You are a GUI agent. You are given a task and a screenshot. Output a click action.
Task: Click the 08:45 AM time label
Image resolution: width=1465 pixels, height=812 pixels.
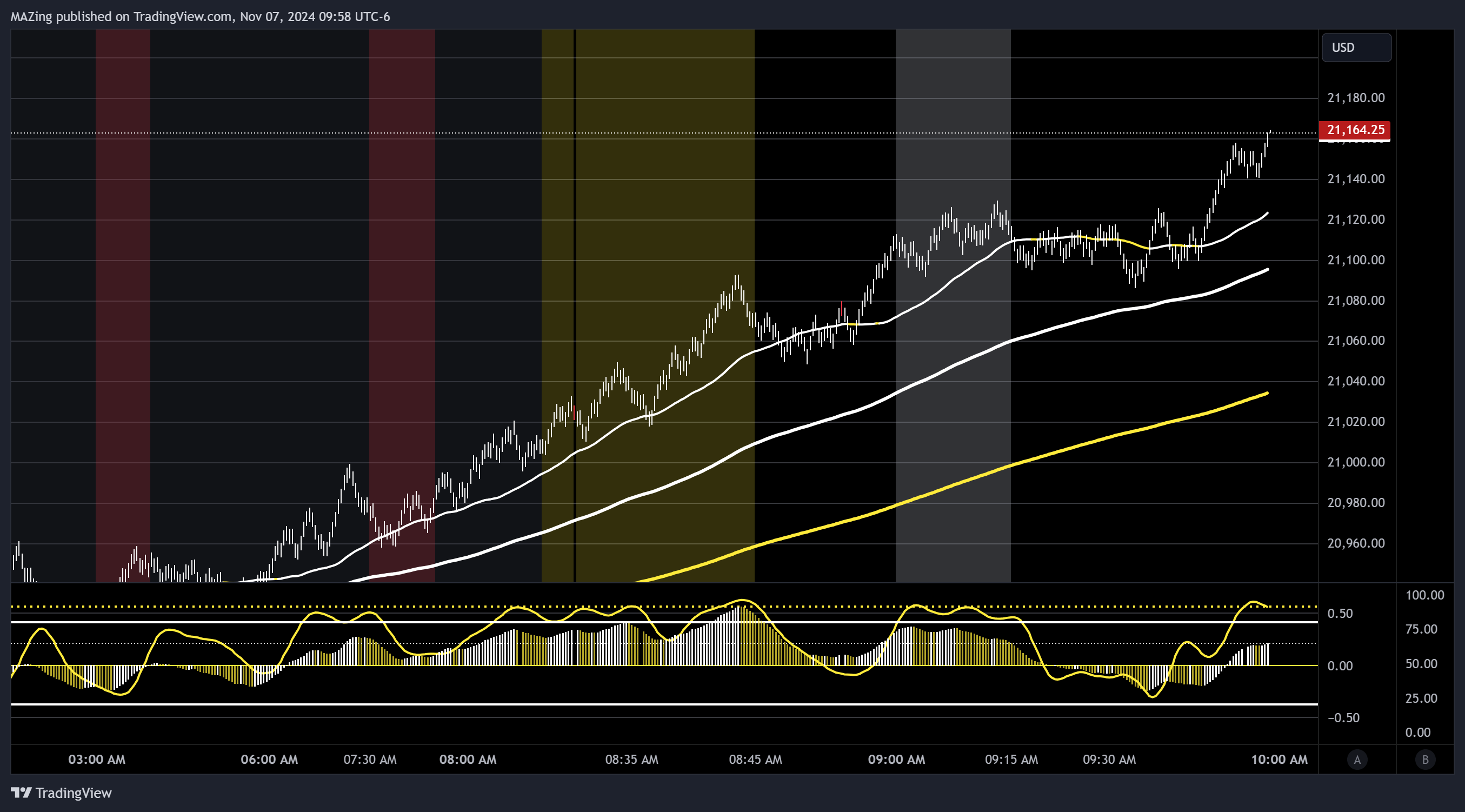[x=755, y=760]
